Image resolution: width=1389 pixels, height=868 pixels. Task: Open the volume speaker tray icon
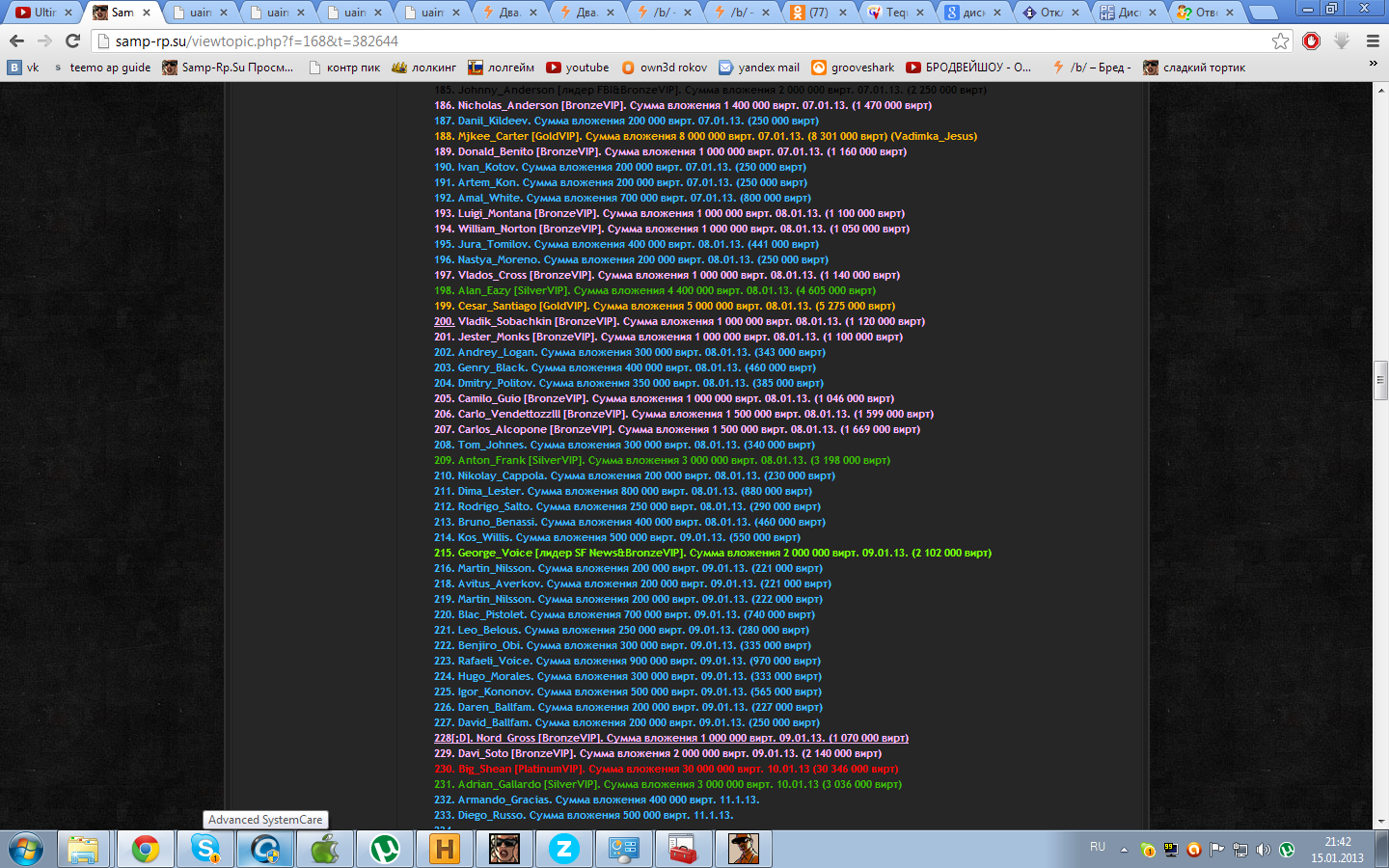pos(1264,850)
